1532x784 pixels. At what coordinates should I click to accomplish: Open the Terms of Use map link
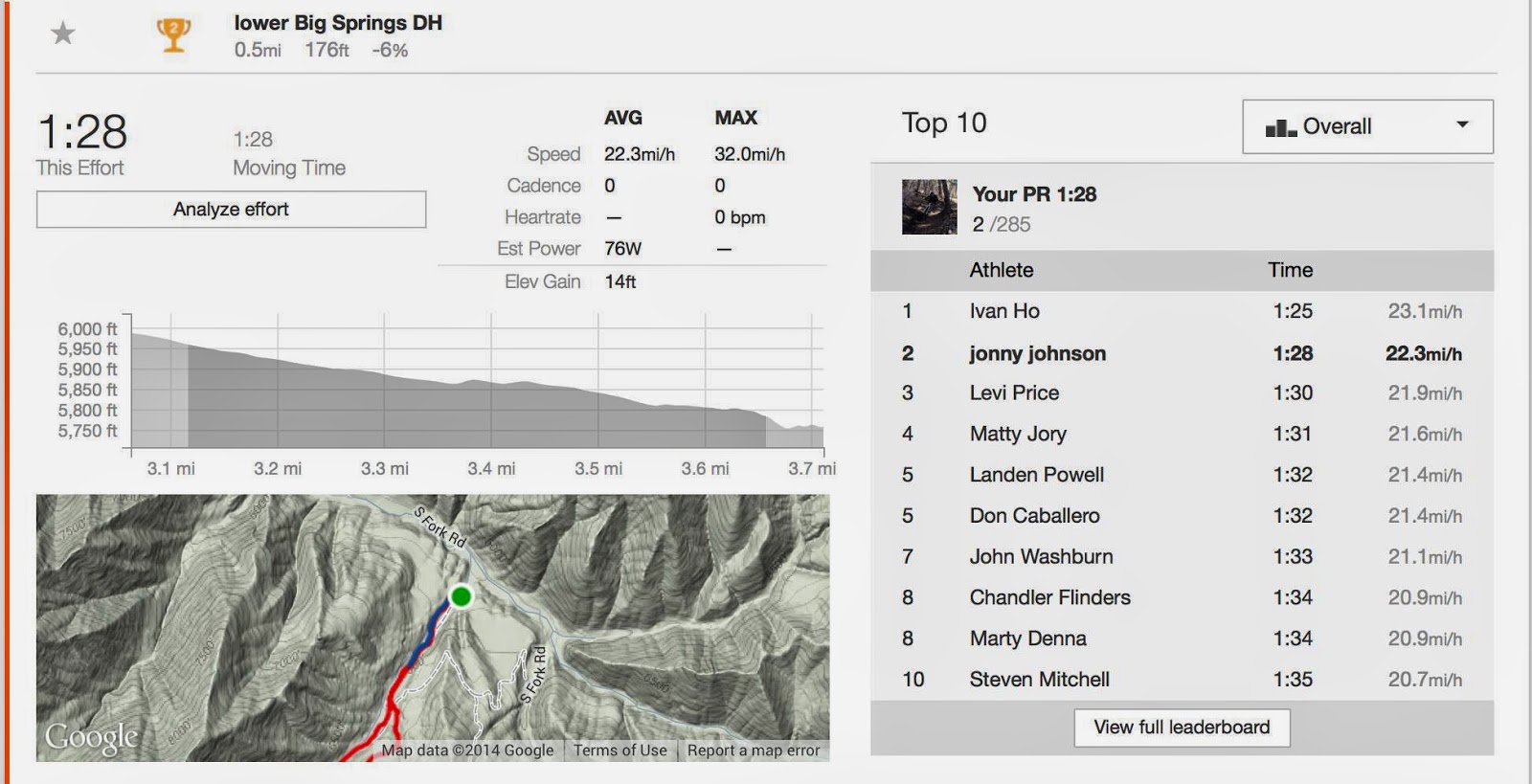[x=620, y=750]
